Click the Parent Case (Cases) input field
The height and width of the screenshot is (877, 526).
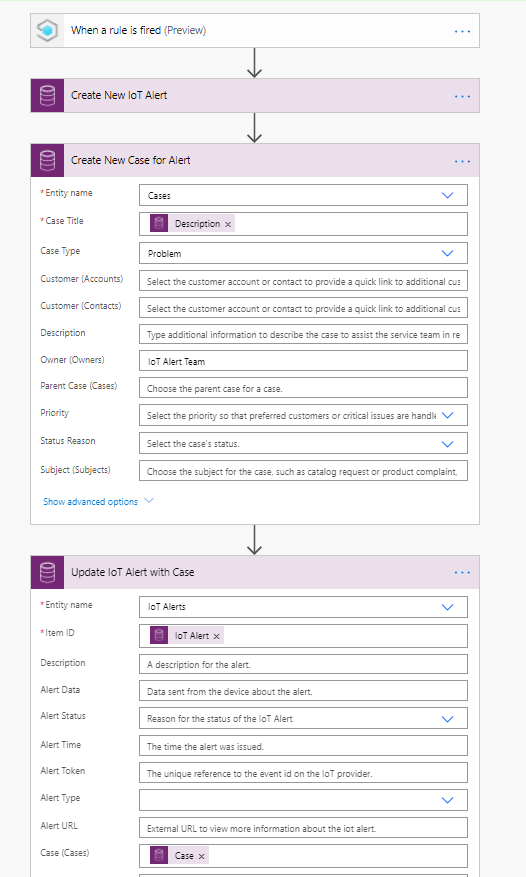(x=303, y=388)
